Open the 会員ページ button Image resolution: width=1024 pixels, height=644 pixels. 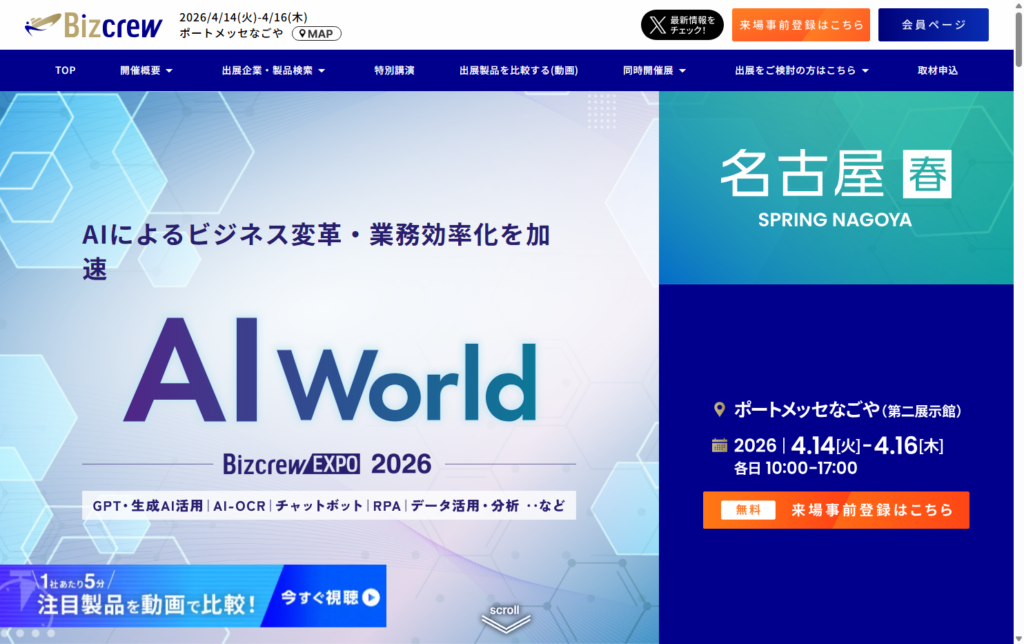(932, 25)
